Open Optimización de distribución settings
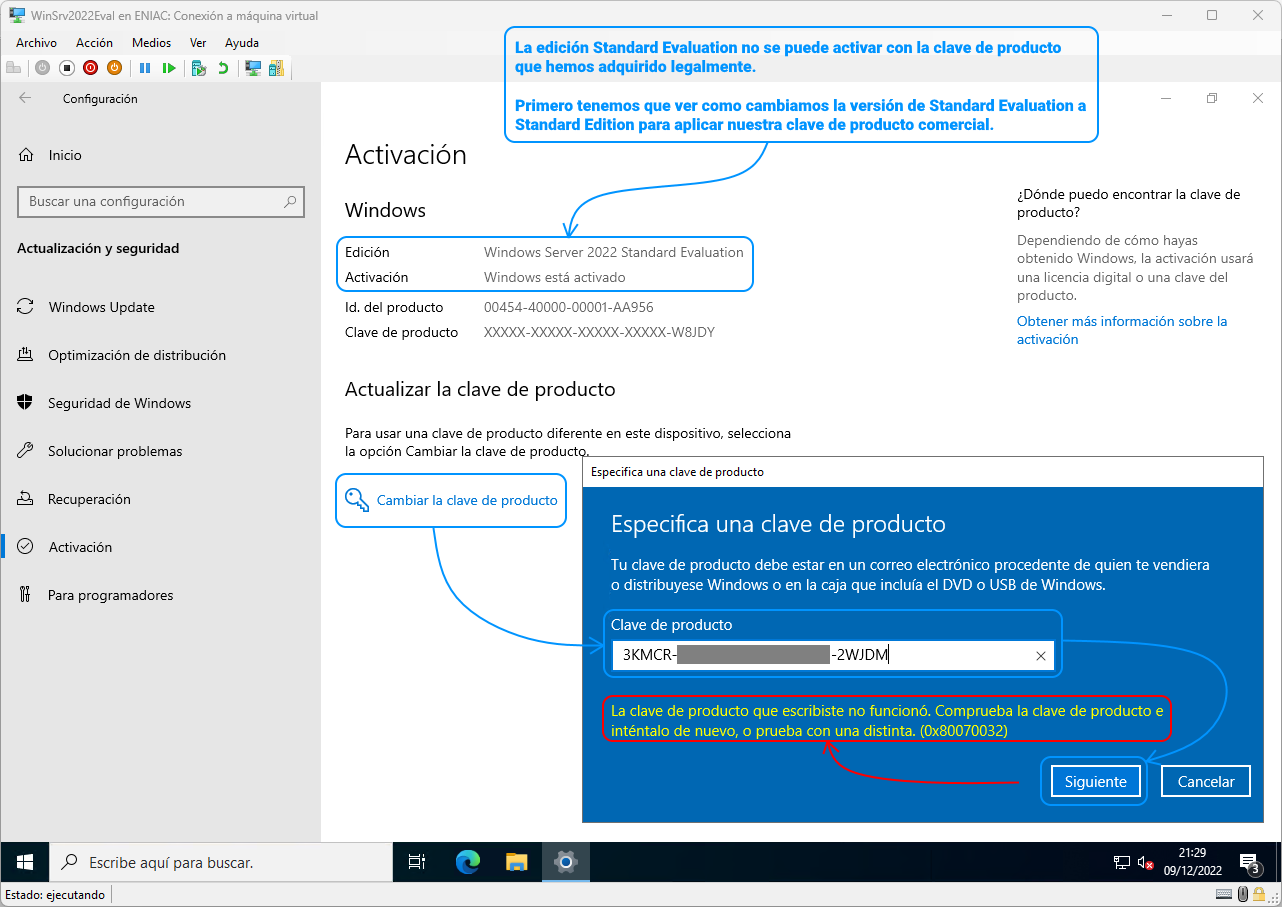Image resolution: width=1282 pixels, height=907 pixels. [x=160, y=355]
